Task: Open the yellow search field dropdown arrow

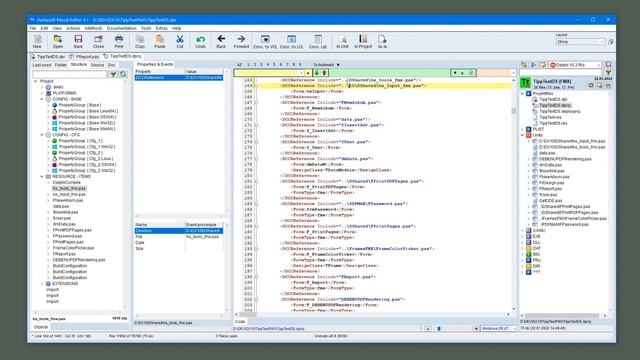Action: coord(308,73)
